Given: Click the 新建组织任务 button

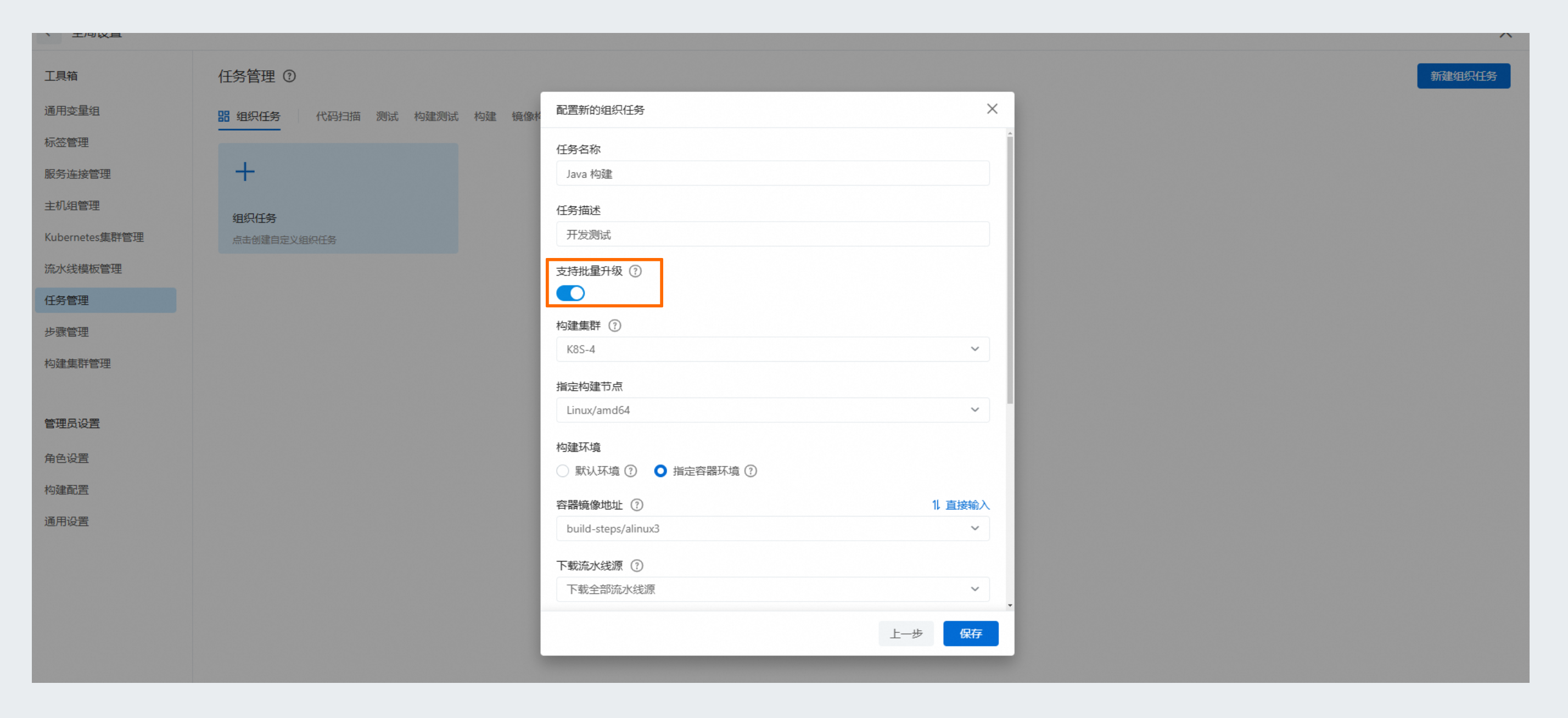Looking at the screenshot, I should click(1463, 76).
